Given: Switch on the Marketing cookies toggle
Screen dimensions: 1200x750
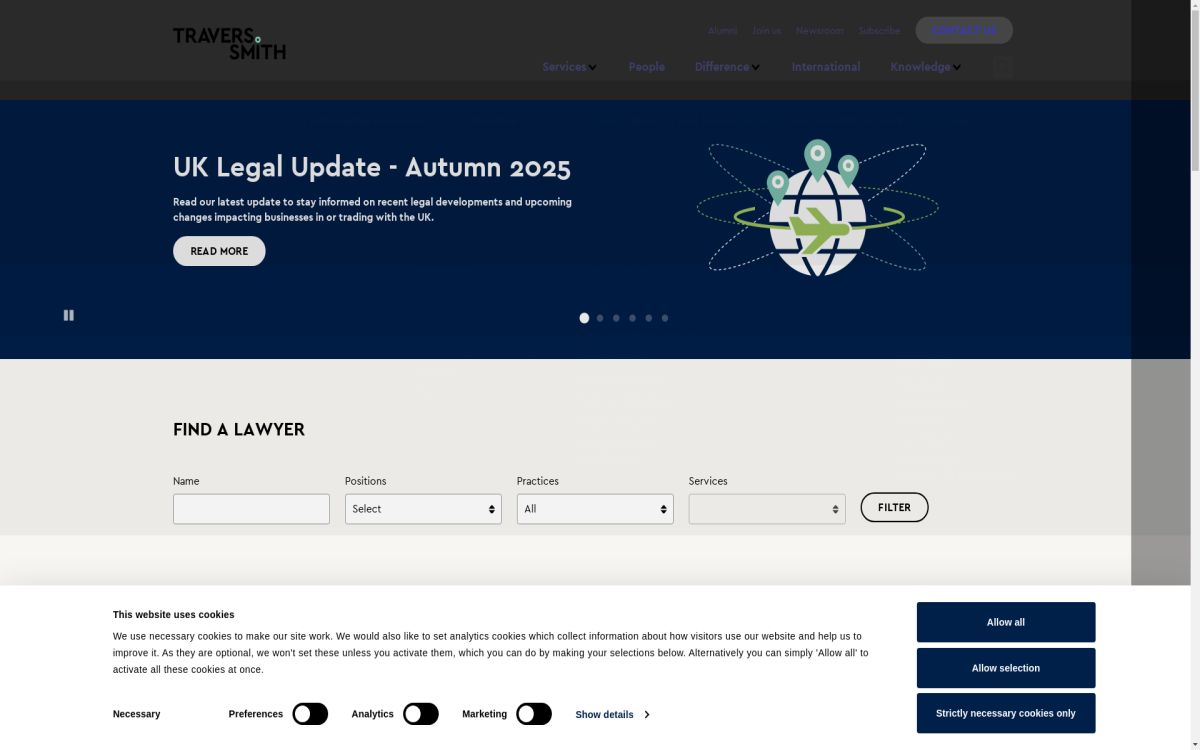Looking at the screenshot, I should pos(534,714).
